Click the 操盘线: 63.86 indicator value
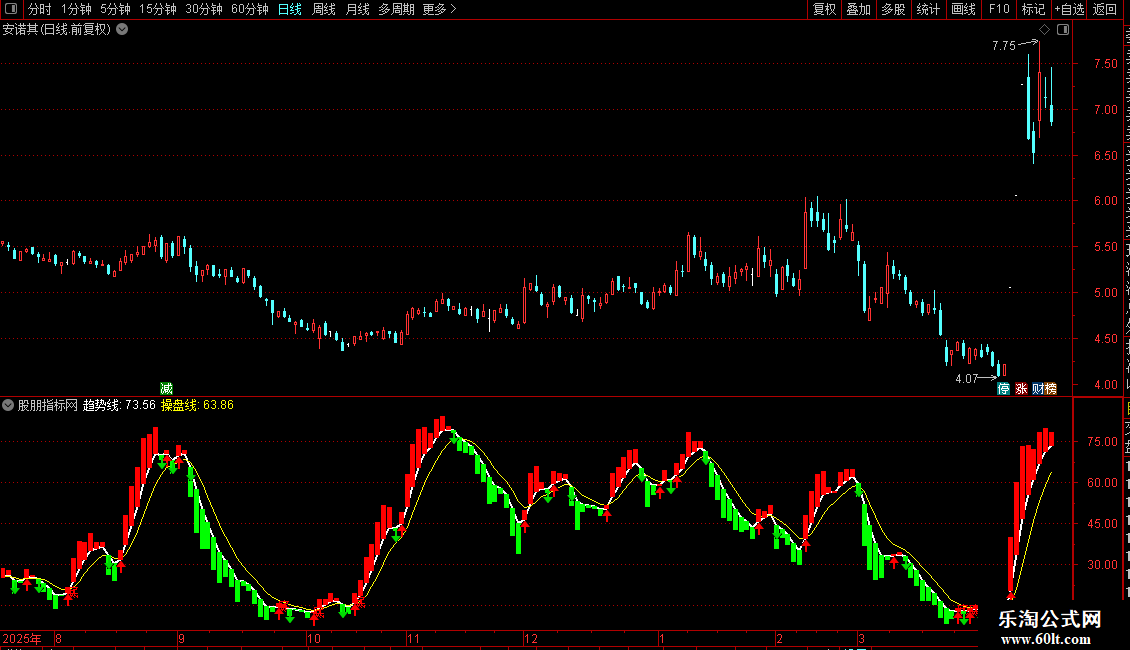Image resolution: width=1130 pixels, height=650 pixels. click(x=197, y=405)
